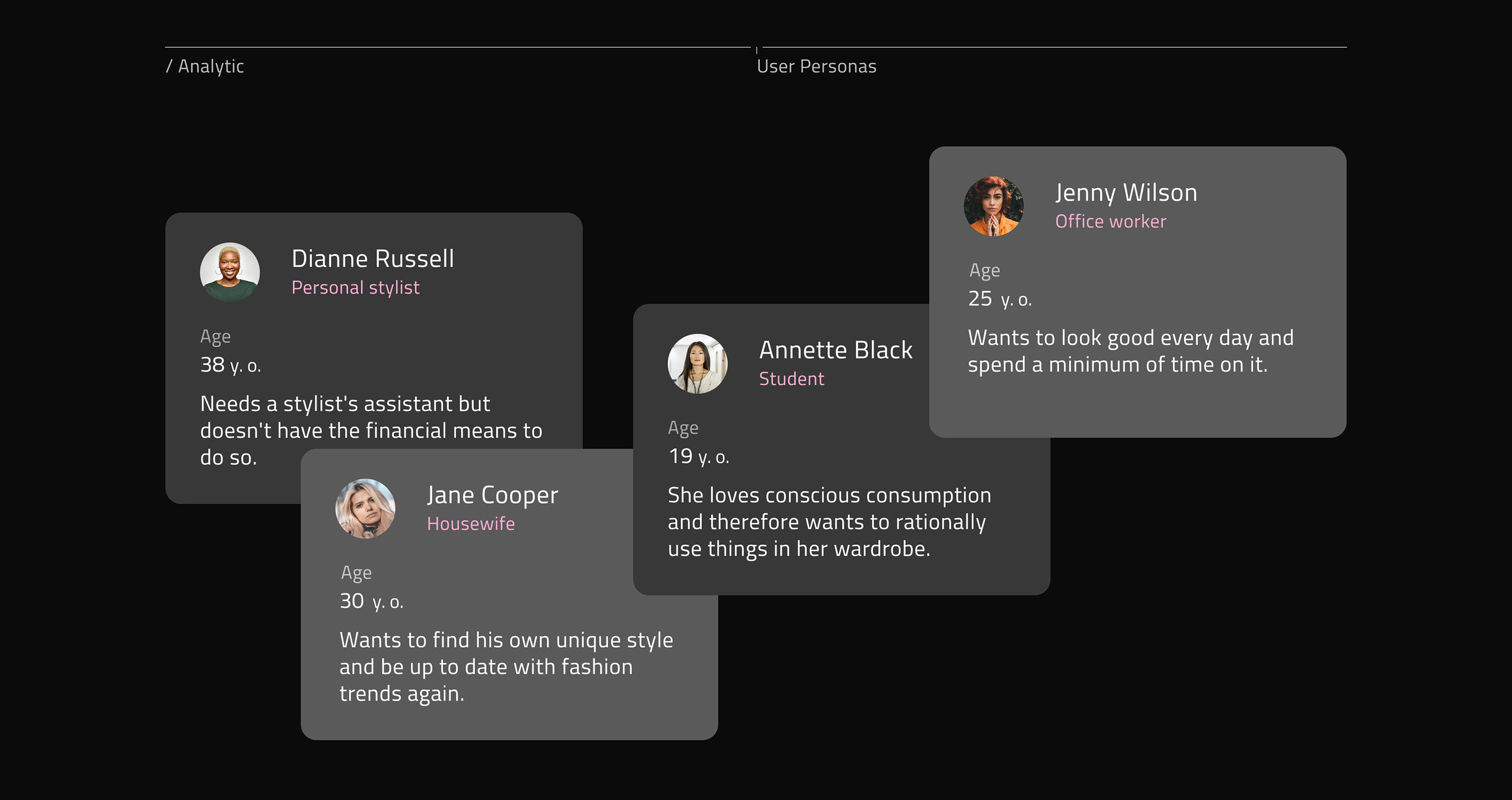This screenshot has height=800, width=1512.
Task: Click the 19 y. o. age value
Action: click(698, 456)
